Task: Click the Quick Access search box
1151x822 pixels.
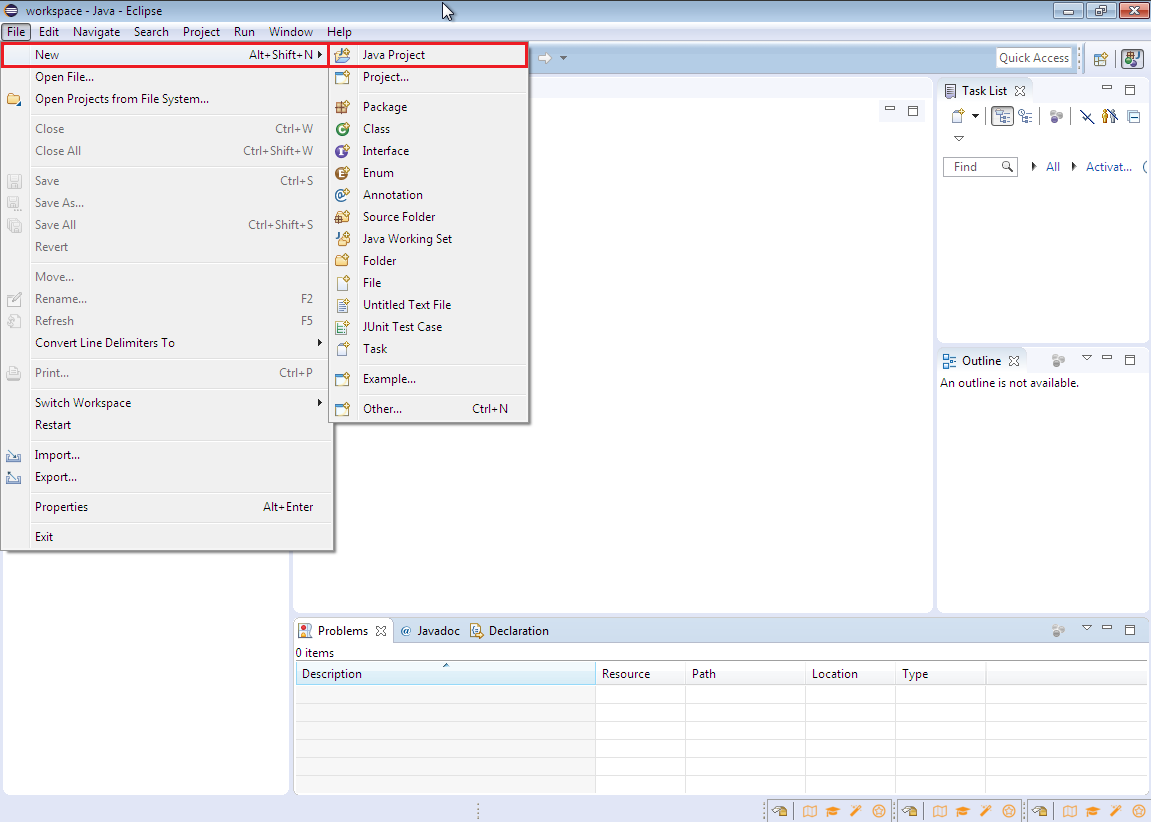Action: click(x=1034, y=58)
